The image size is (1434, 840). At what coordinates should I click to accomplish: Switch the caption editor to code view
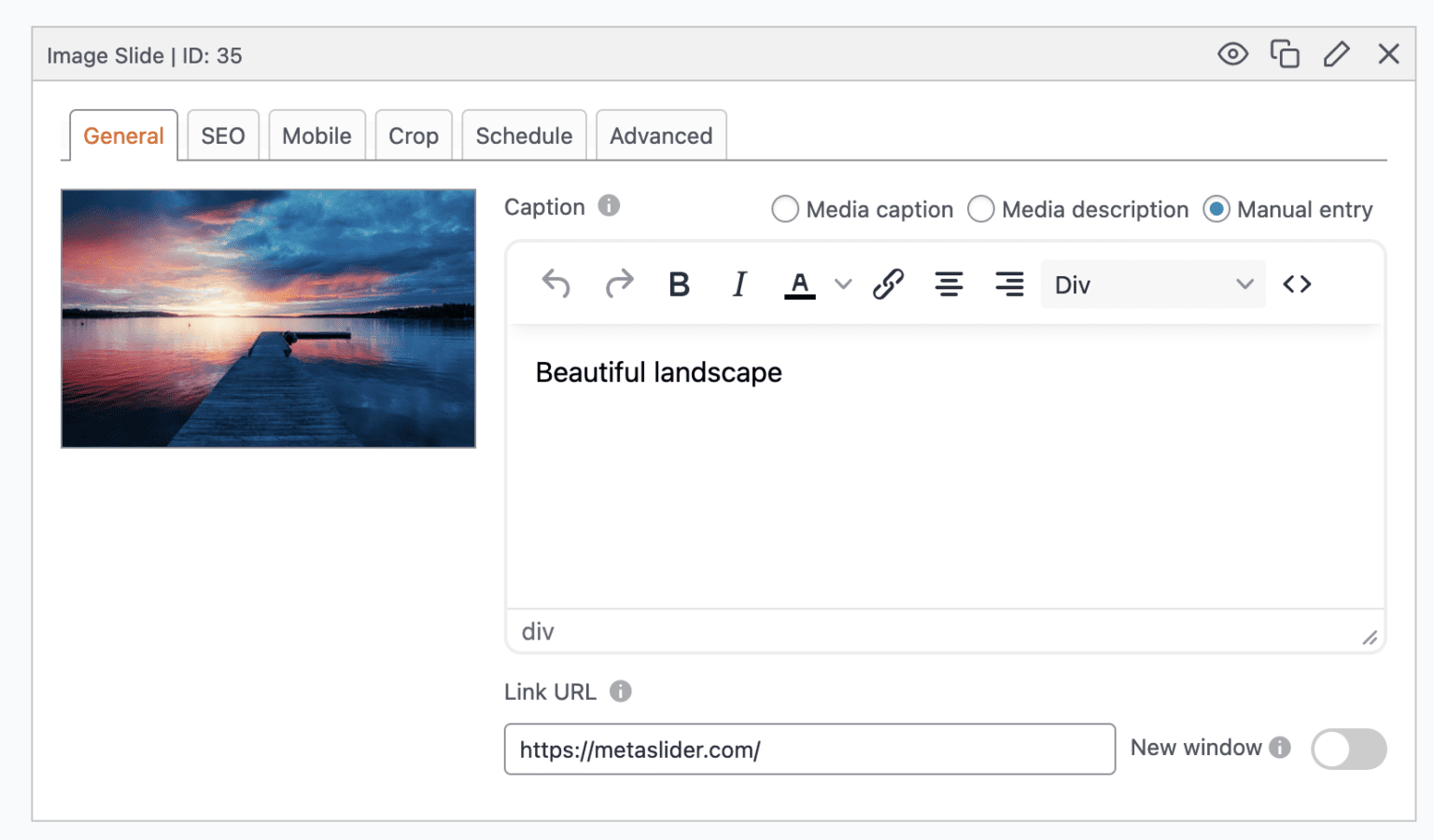tap(1297, 284)
